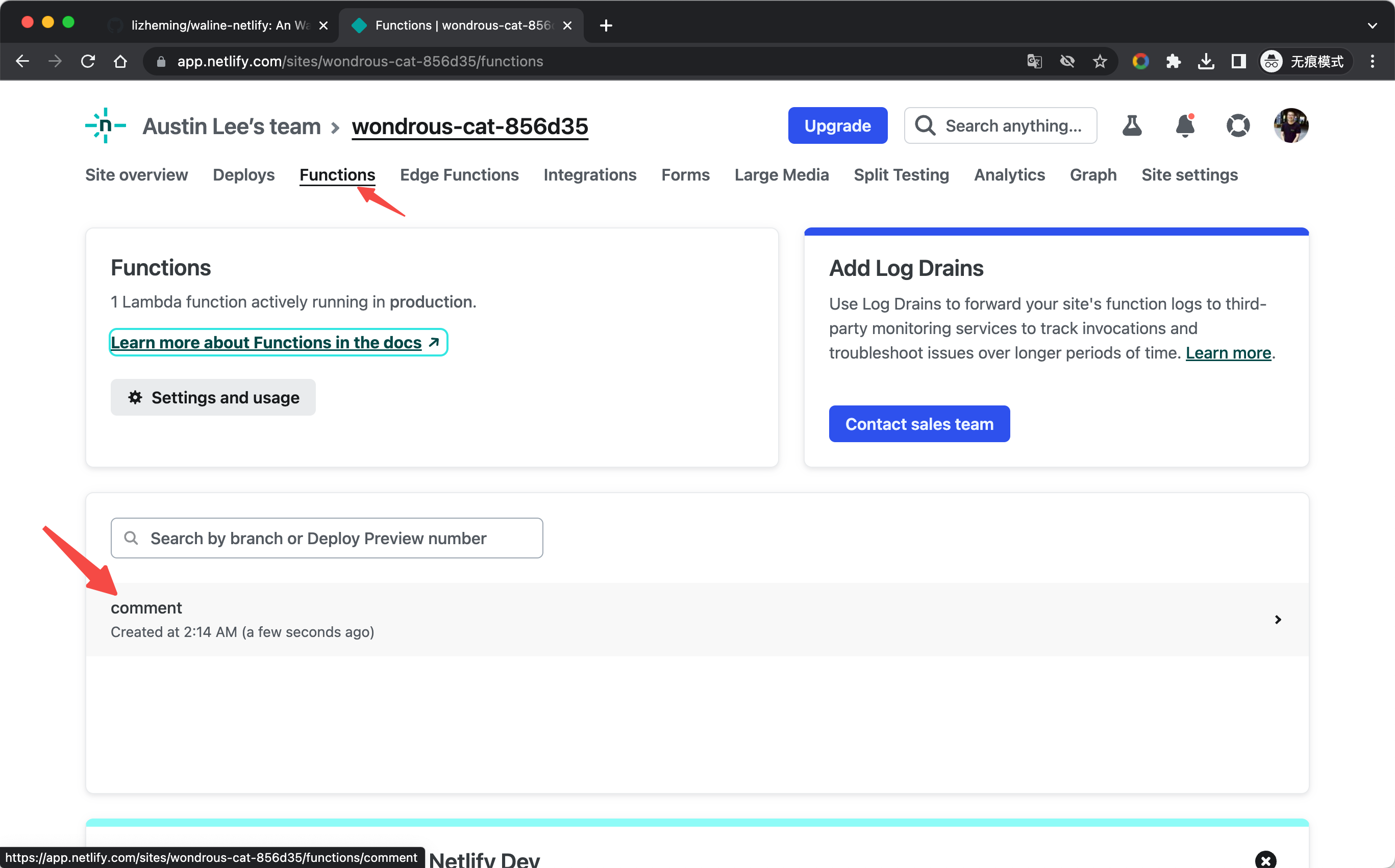Click the user avatar photo
The height and width of the screenshot is (868, 1395).
(1290, 126)
